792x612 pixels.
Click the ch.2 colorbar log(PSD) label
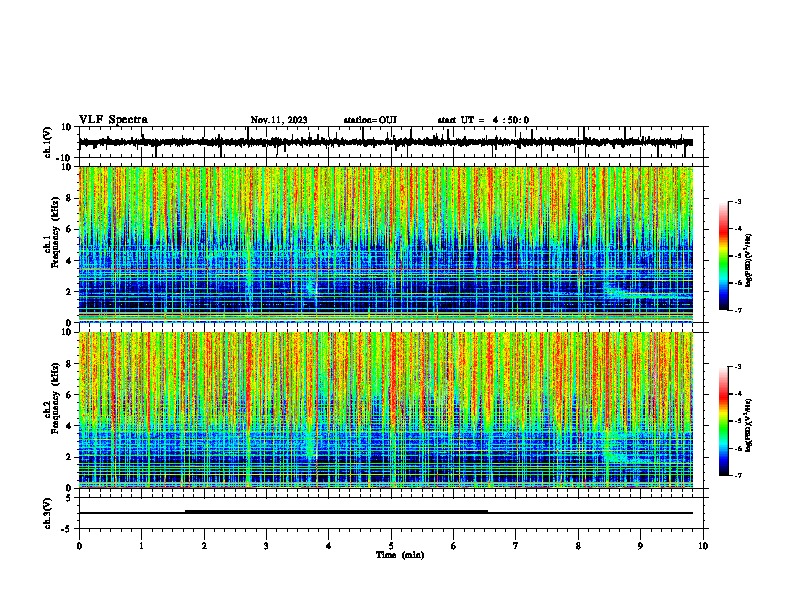pos(749,425)
